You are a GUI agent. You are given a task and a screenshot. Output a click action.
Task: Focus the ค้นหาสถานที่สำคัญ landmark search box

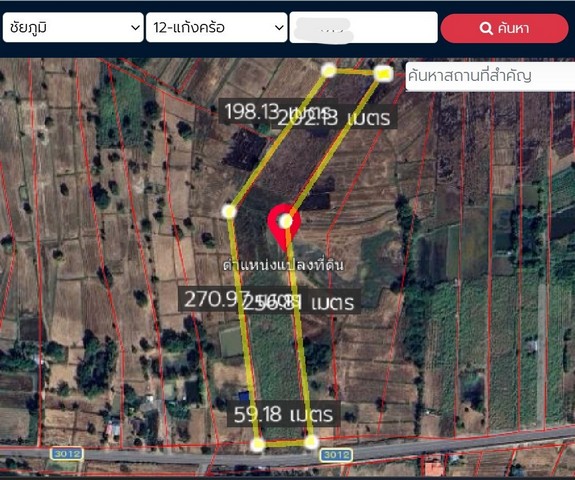pyautogui.click(x=490, y=76)
